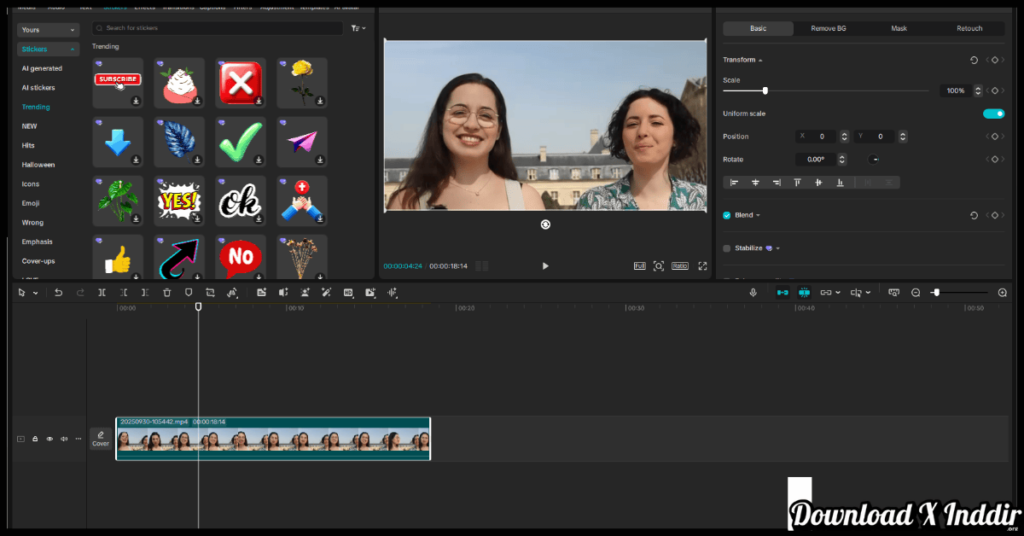1024x536 pixels.
Task: Open the linkage options arrow
Action: click(x=838, y=293)
